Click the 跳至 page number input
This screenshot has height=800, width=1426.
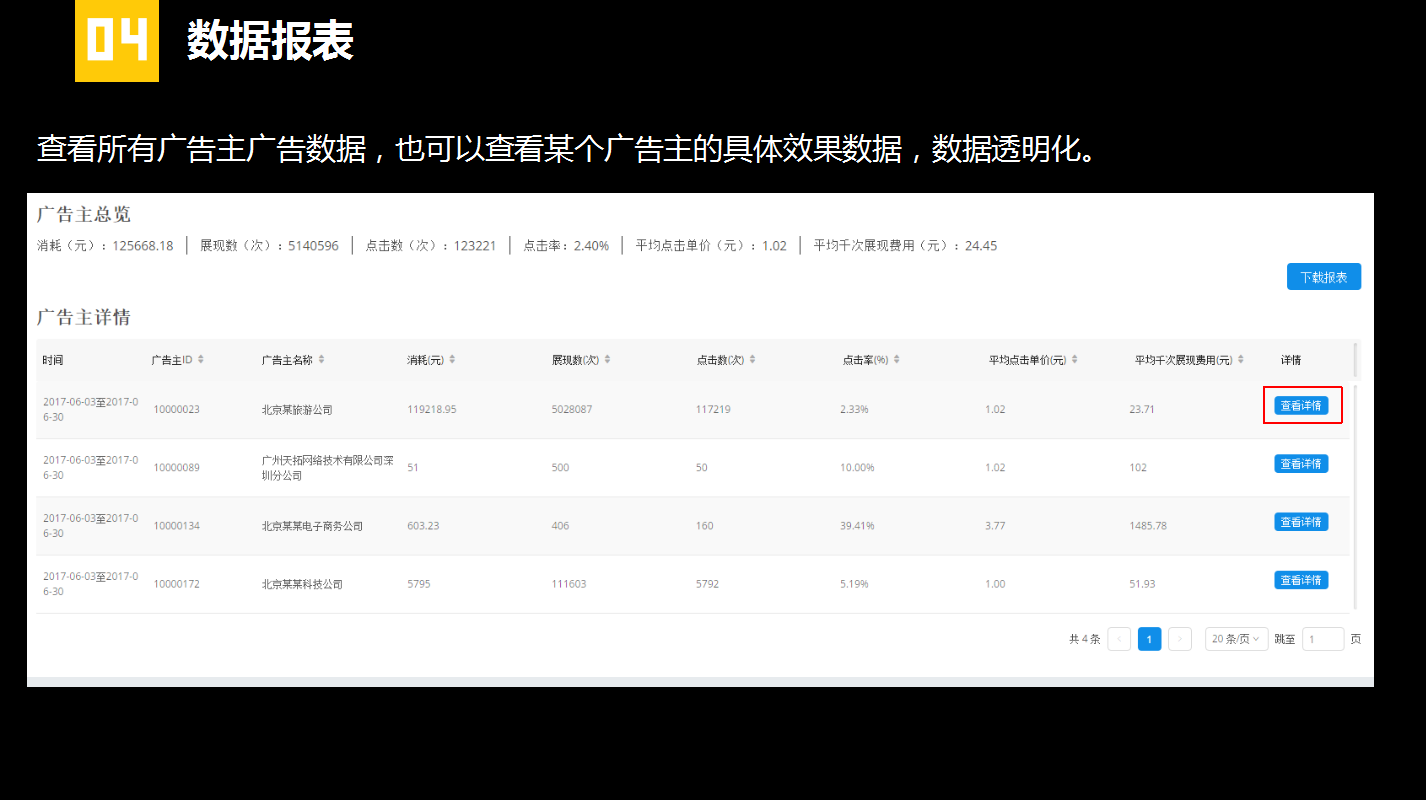pyautogui.click(x=1323, y=639)
